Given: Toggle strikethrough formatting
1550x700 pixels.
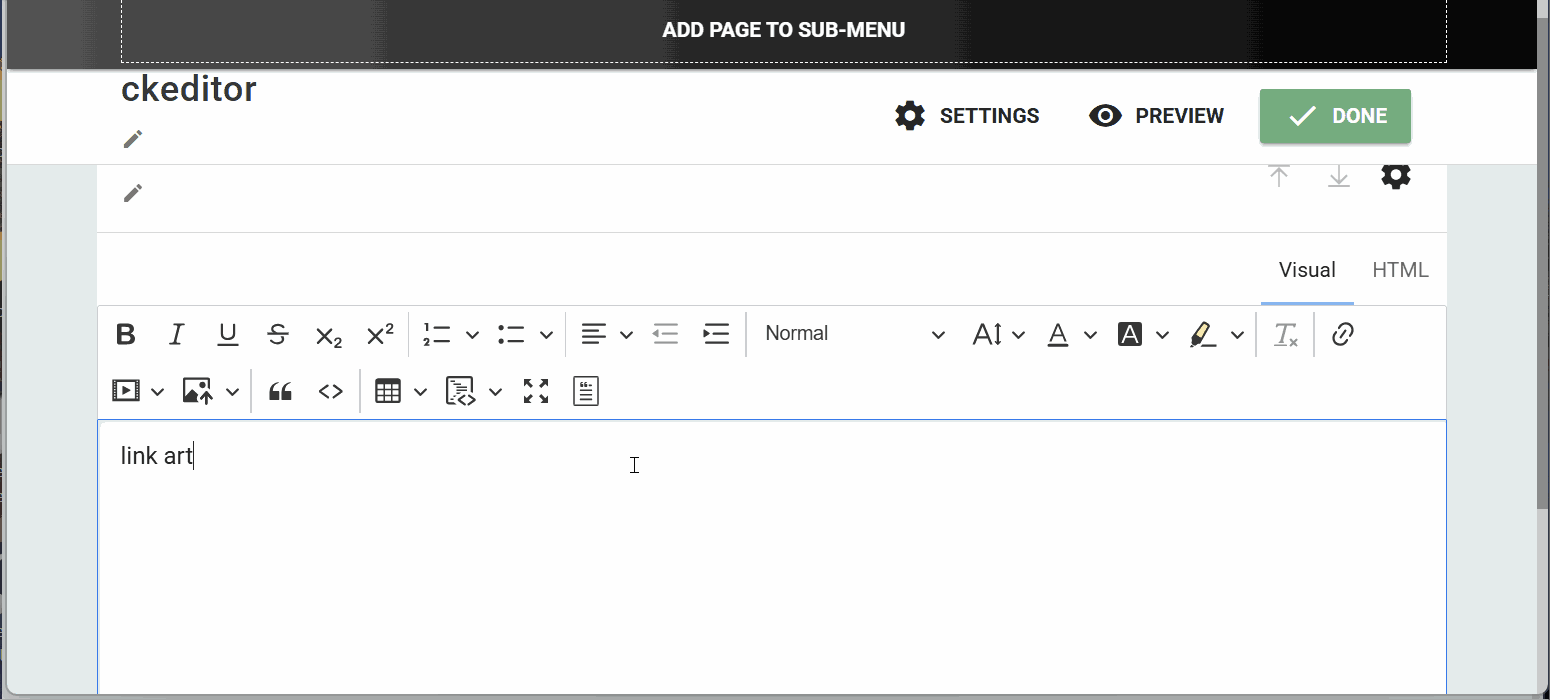Looking at the screenshot, I should tap(279, 334).
